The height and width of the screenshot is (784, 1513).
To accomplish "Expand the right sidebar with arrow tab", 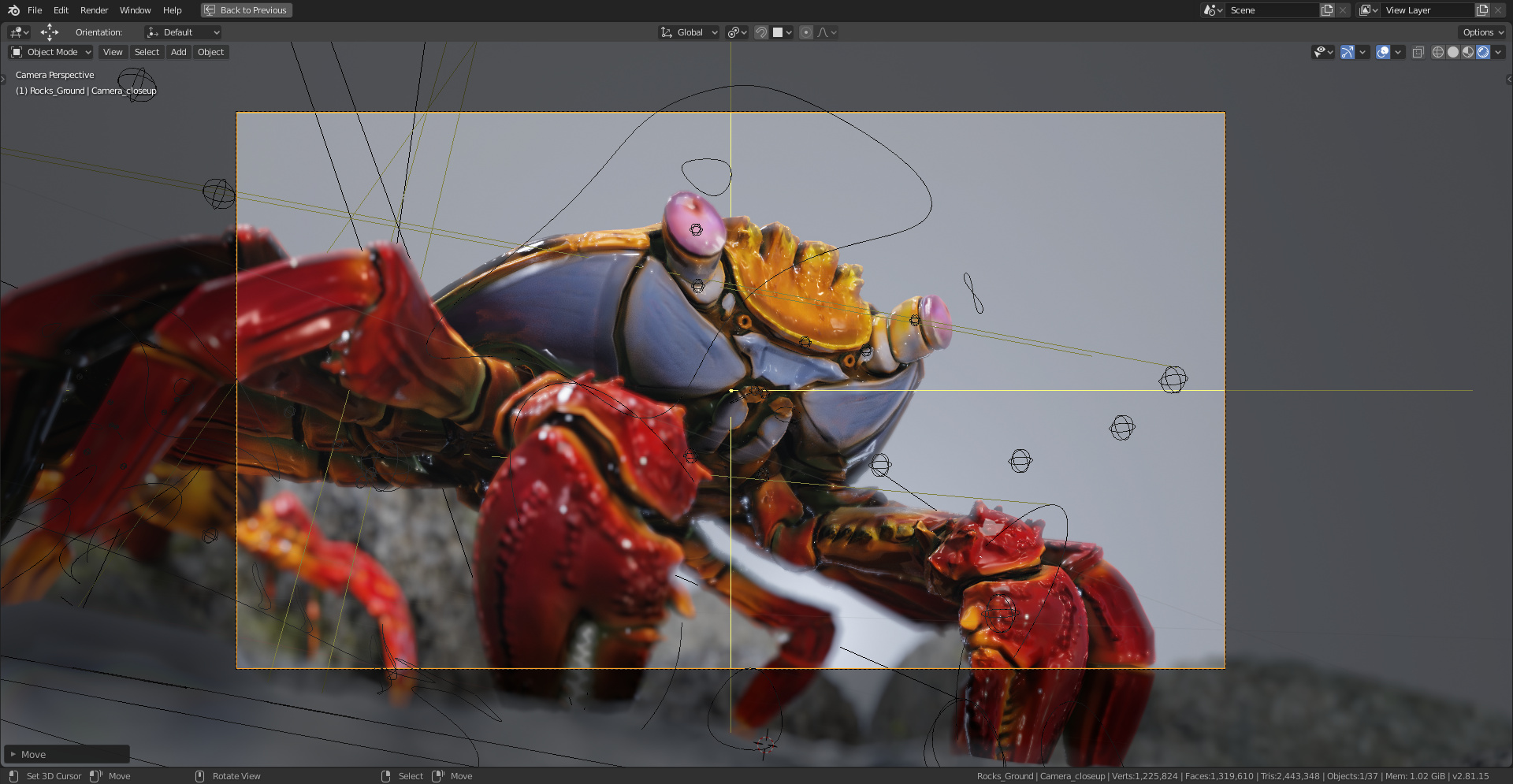I will [1509, 79].
